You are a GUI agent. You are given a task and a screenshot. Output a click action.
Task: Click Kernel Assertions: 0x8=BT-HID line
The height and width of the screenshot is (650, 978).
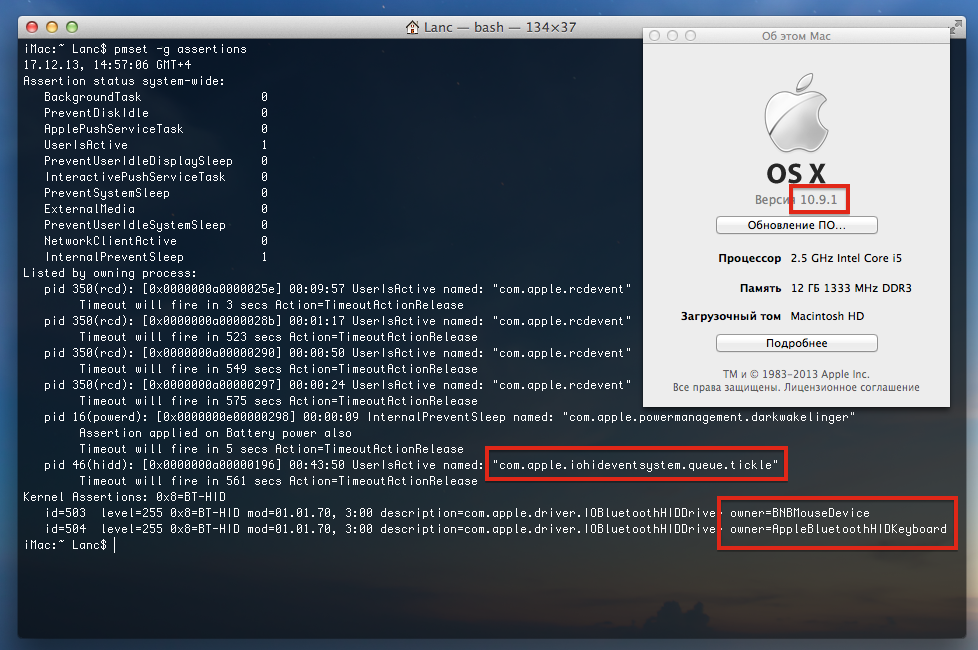tap(125, 497)
